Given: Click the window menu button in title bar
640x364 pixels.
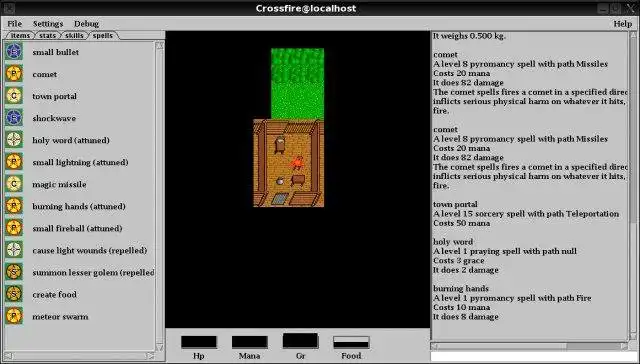Looking at the screenshot, I should [x=9, y=8].
